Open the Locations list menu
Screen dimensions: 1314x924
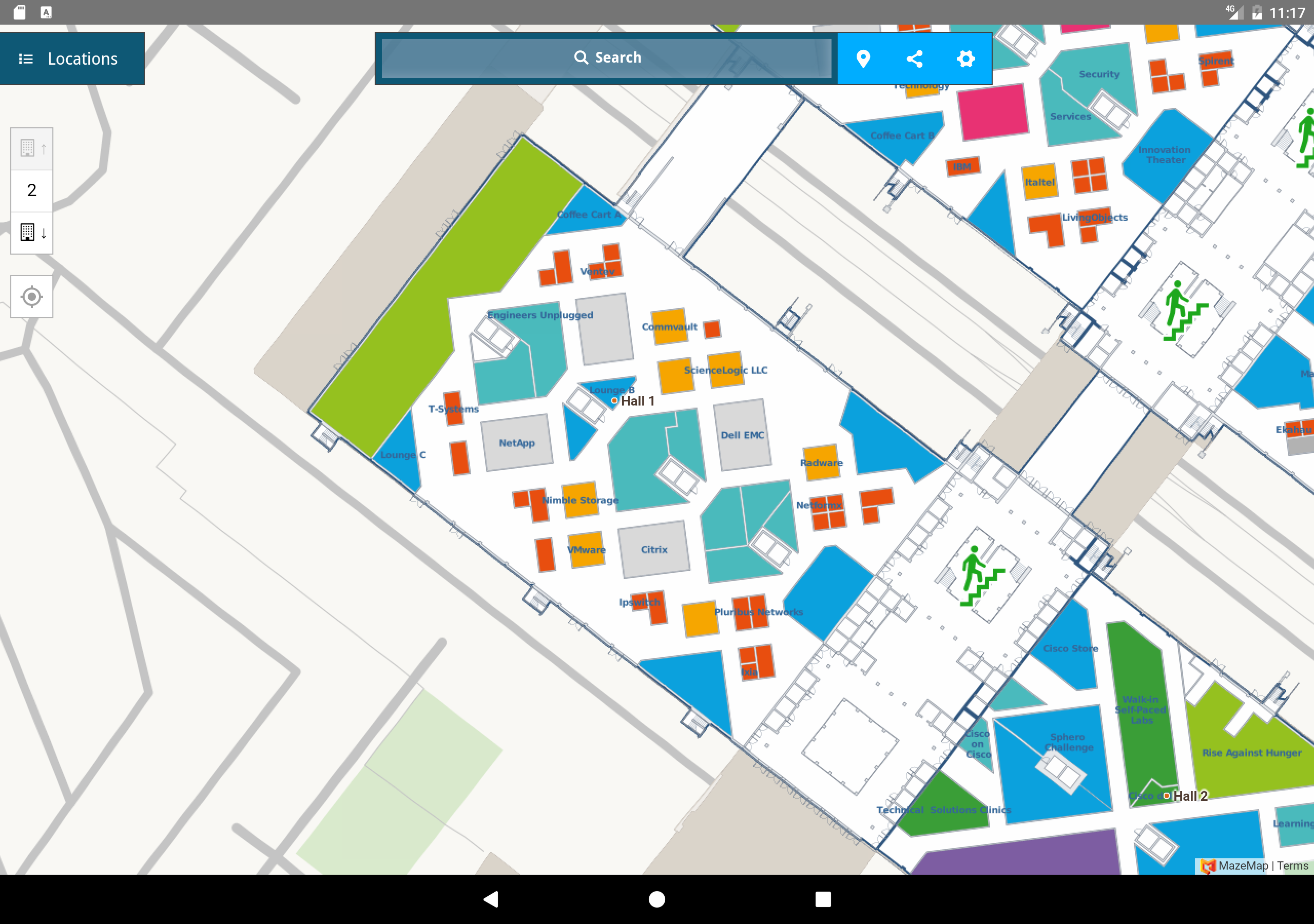71,59
